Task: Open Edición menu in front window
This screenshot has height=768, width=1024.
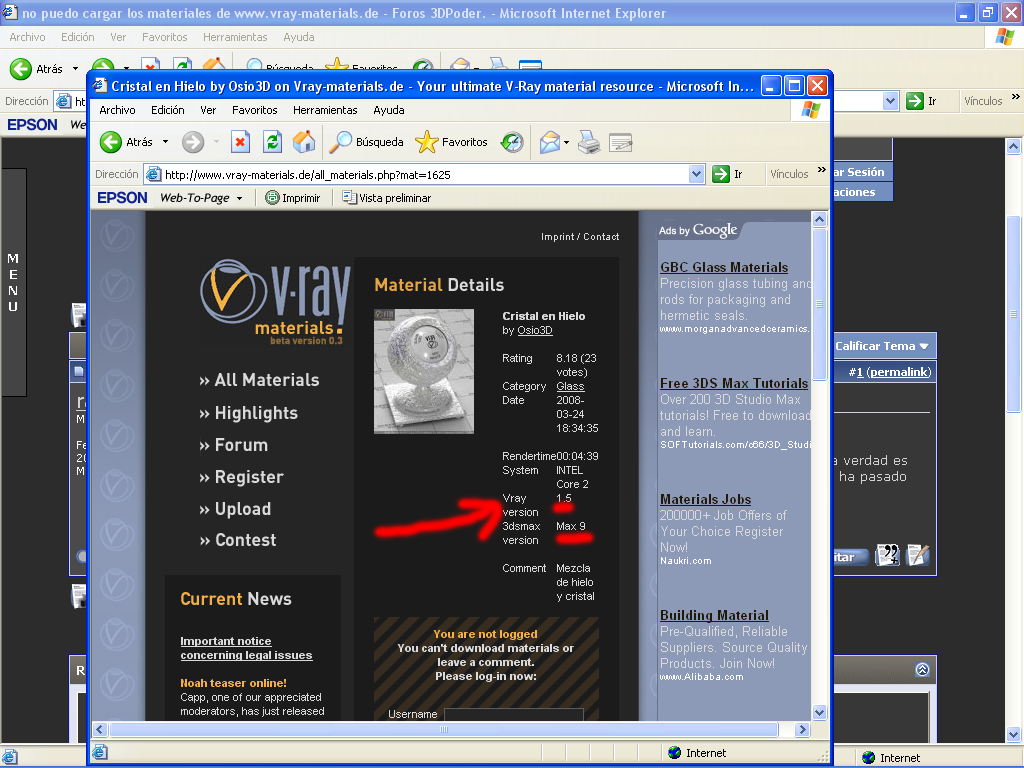Action: click(x=168, y=110)
